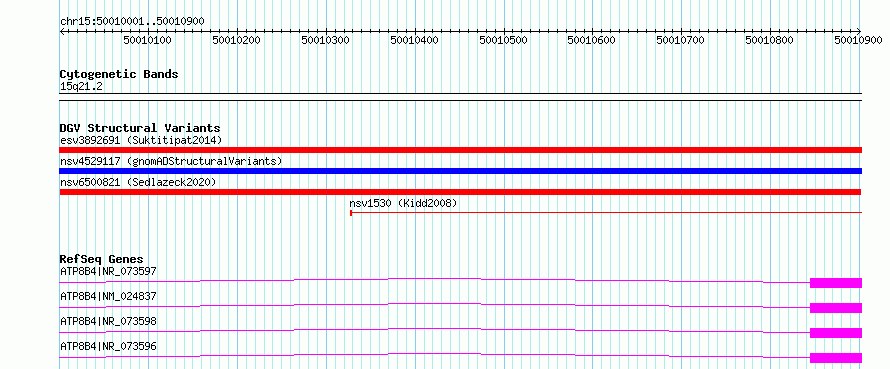The image size is (890, 369).
Task: Click ruler tick label 50010500
Action: point(503,40)
